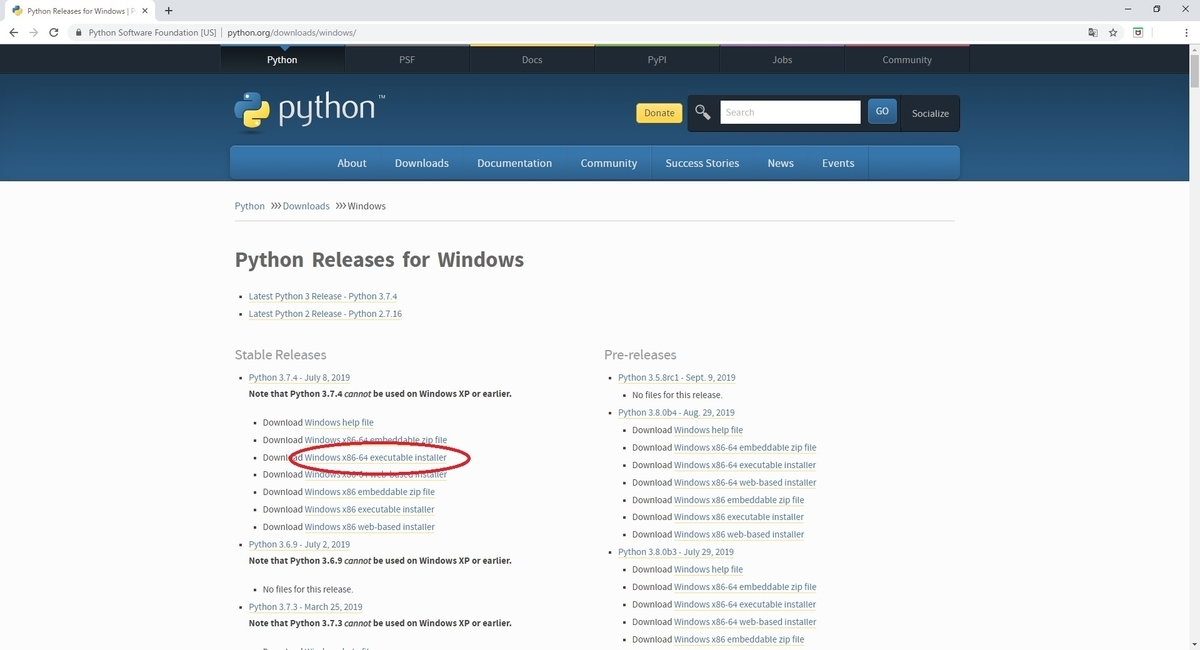Click the address bar URL

pyautogui.click(x=291, y=32)
